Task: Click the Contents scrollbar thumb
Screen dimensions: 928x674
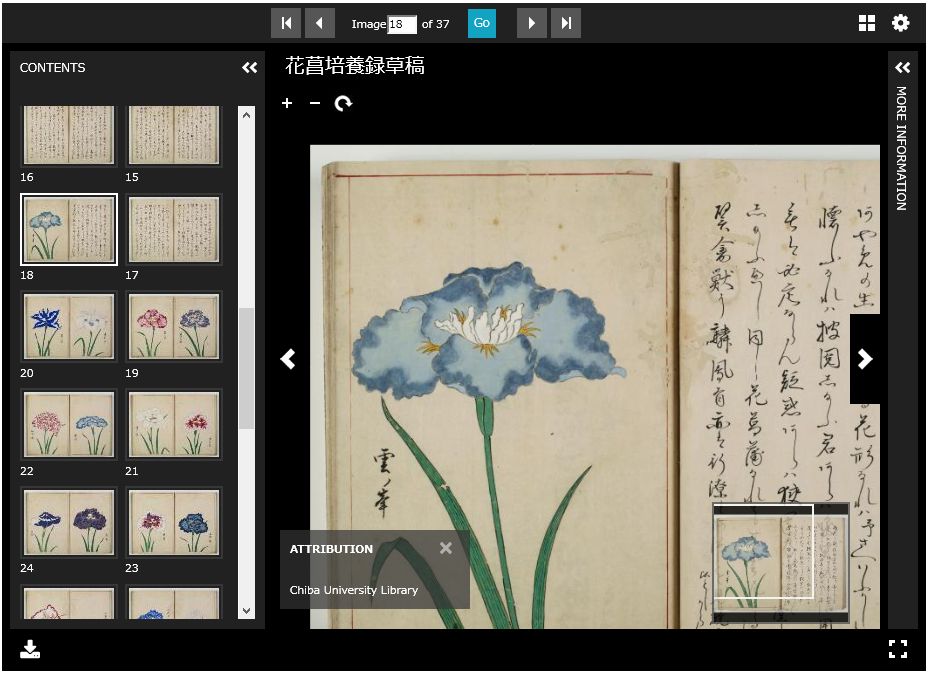Action: 246,368
